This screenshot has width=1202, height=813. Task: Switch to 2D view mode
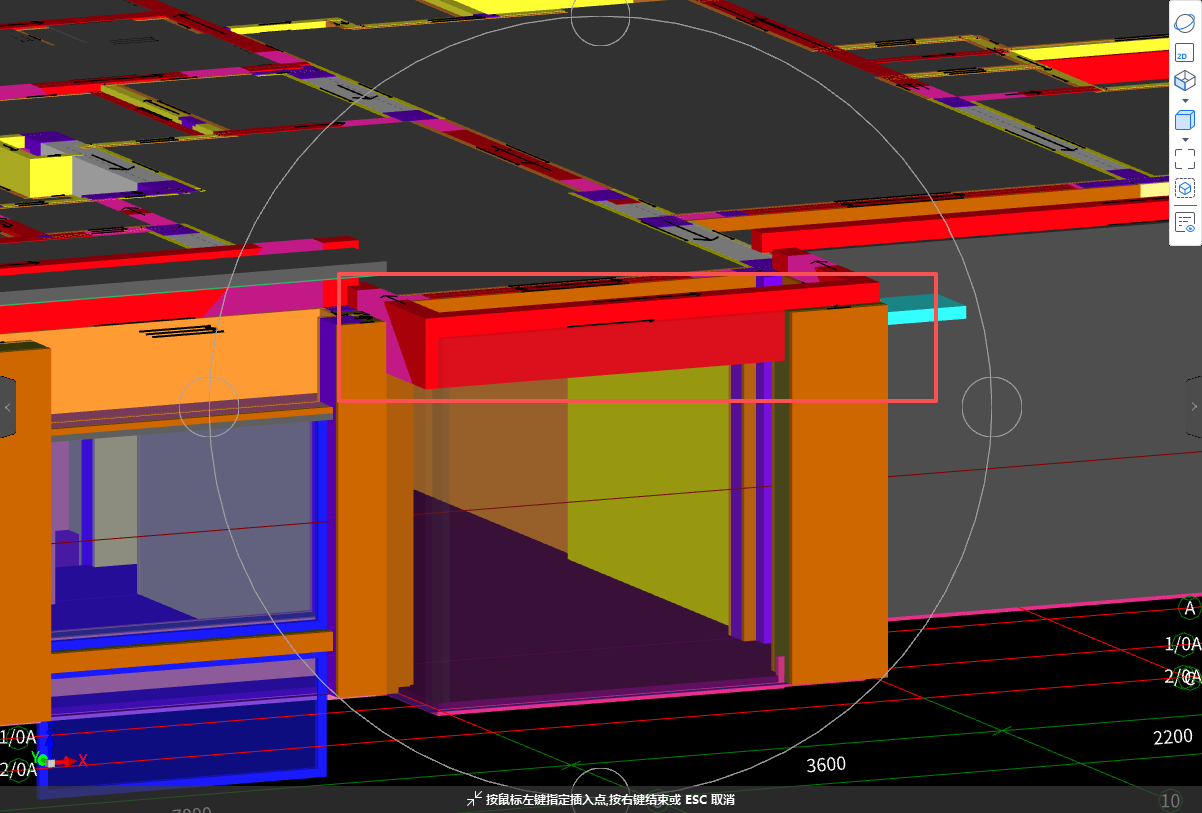click(x=1184, y=54)
